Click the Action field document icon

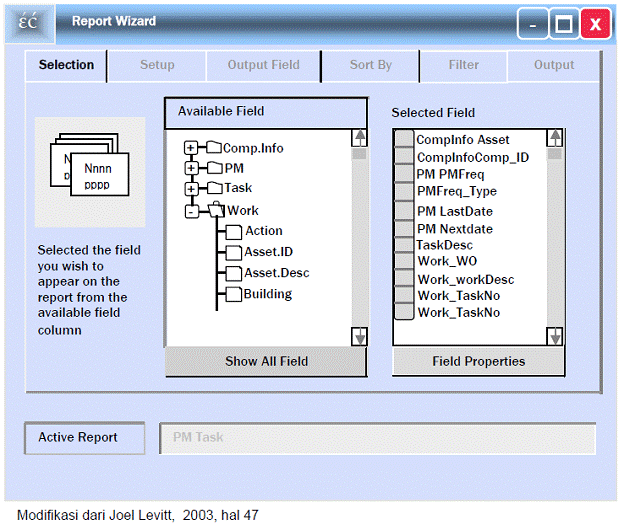[x=234, y=232]
